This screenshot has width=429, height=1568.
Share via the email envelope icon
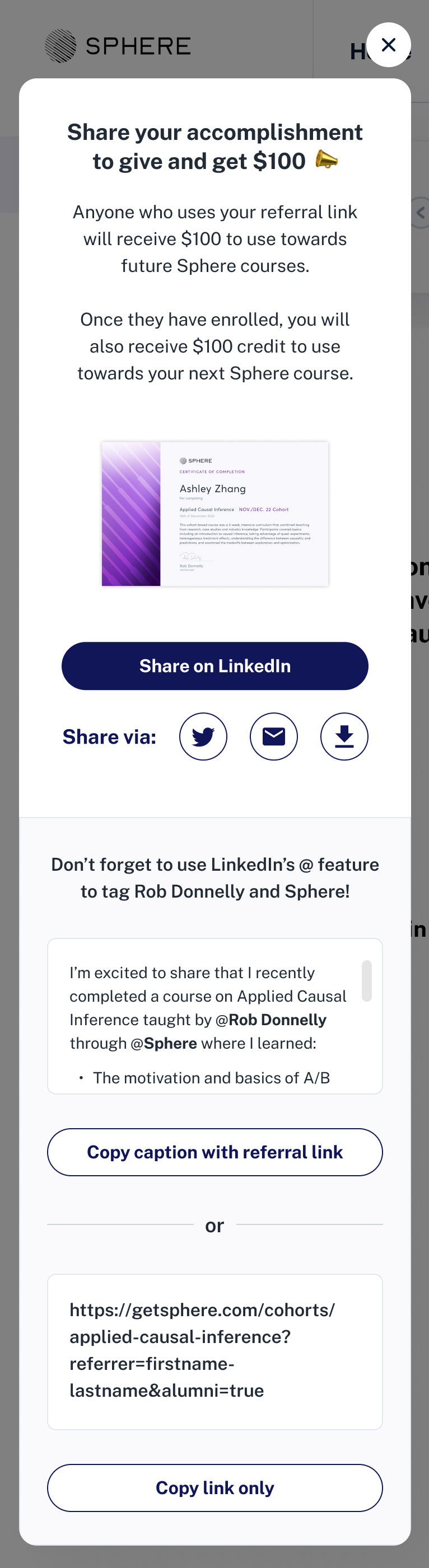click(274, 736)
